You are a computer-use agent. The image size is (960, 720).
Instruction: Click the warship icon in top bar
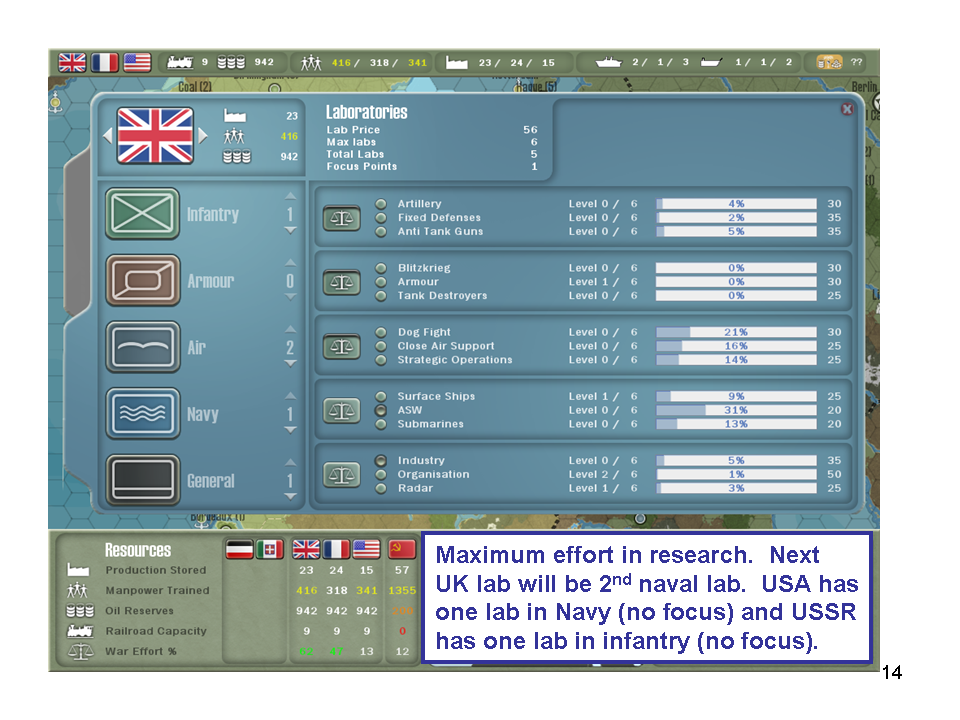608,62
